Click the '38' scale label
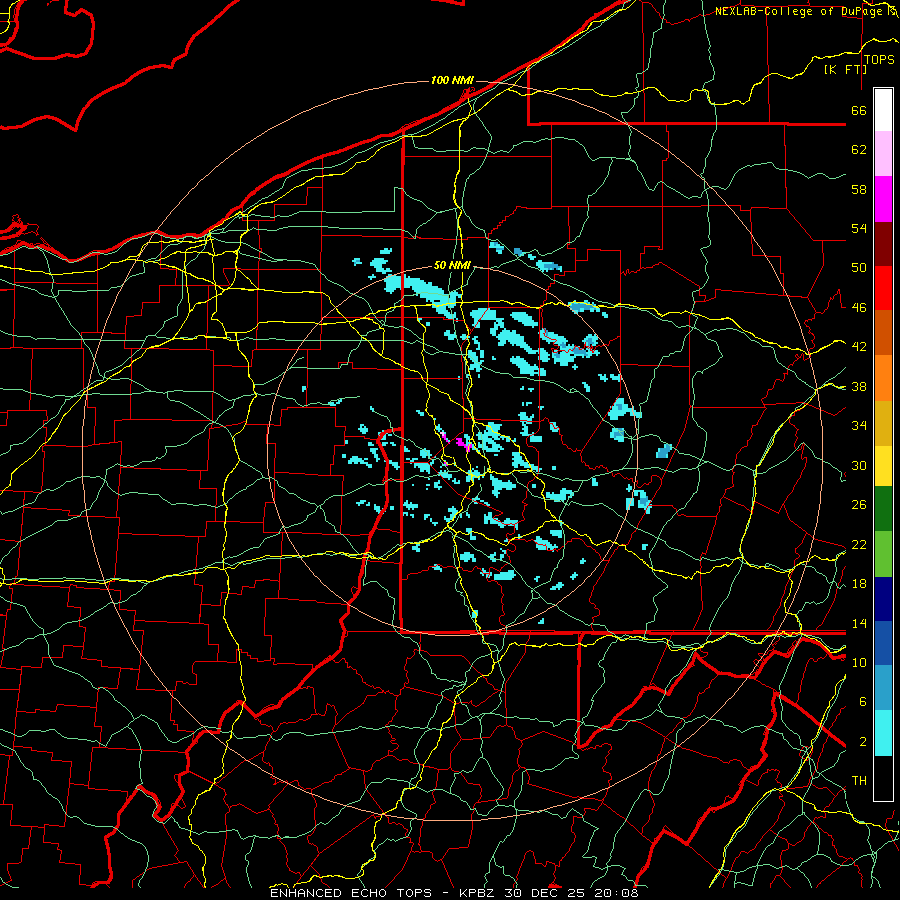Screen dimensions: 900x900 (x=859, y=386)
